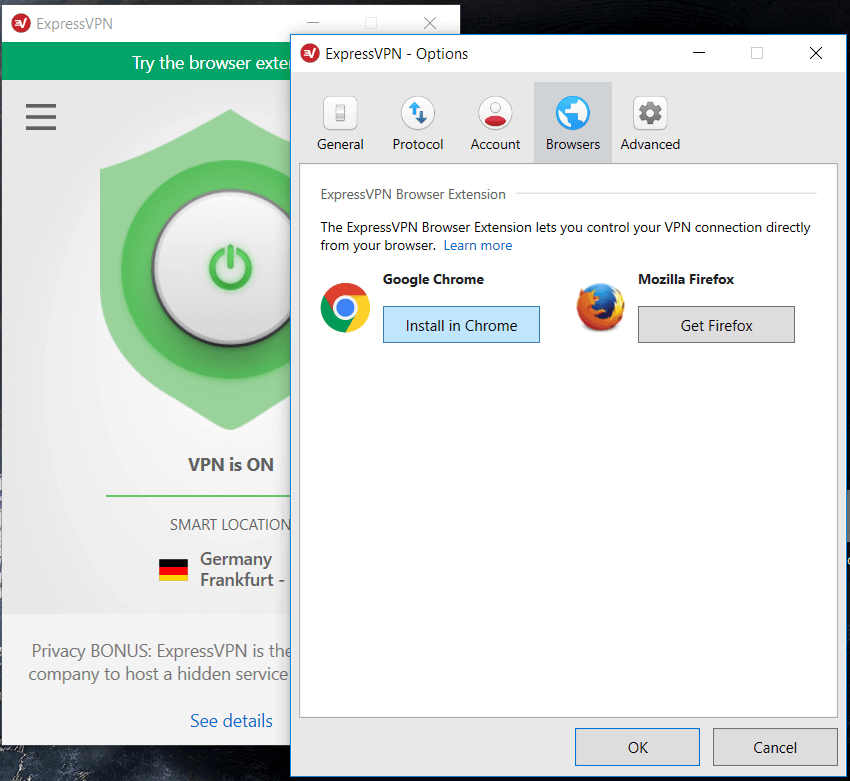Toggle the VPN power button
850x781 pixels.
(x=228, y=268)
